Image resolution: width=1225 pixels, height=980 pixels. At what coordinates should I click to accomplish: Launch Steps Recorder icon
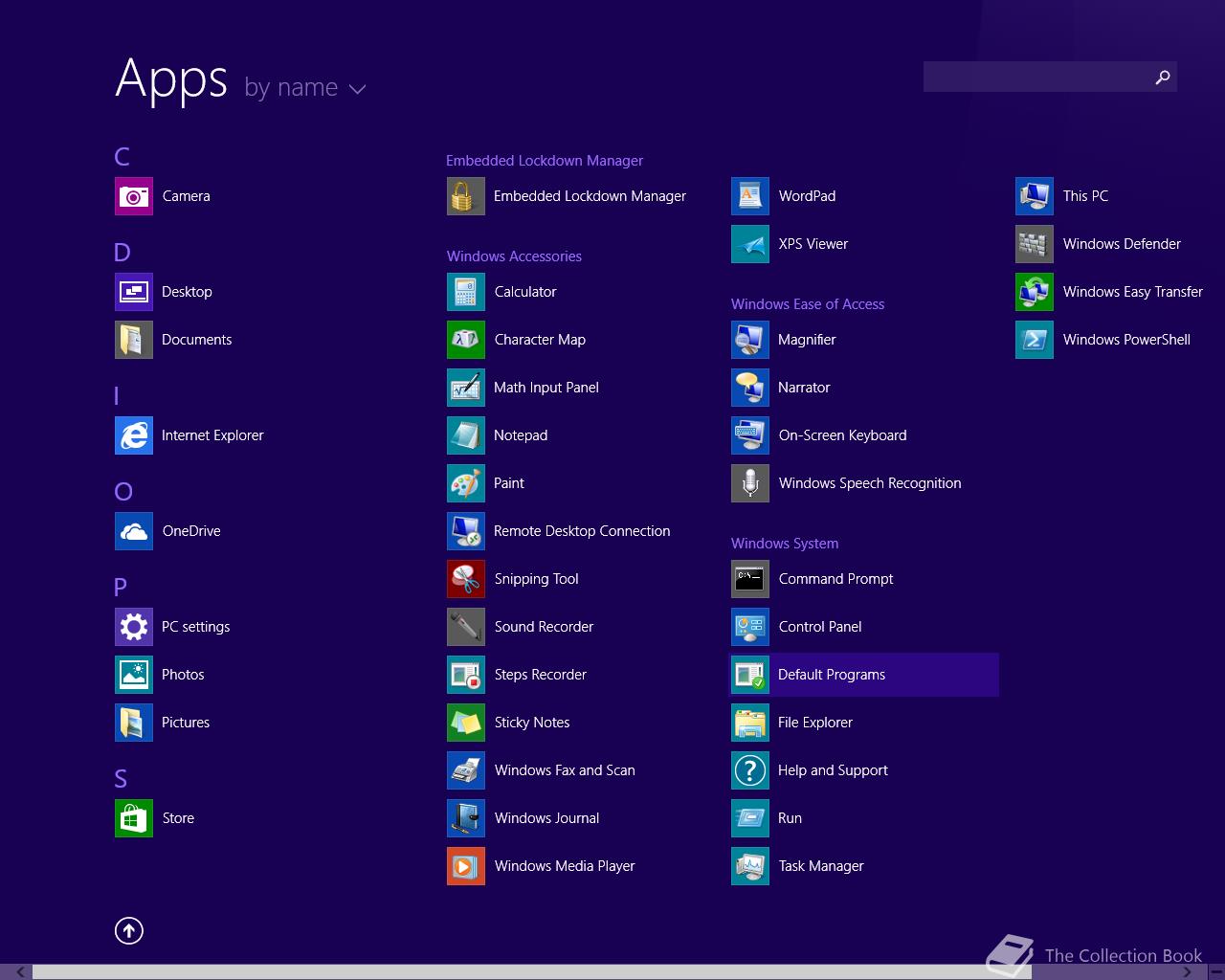(466, 675)
